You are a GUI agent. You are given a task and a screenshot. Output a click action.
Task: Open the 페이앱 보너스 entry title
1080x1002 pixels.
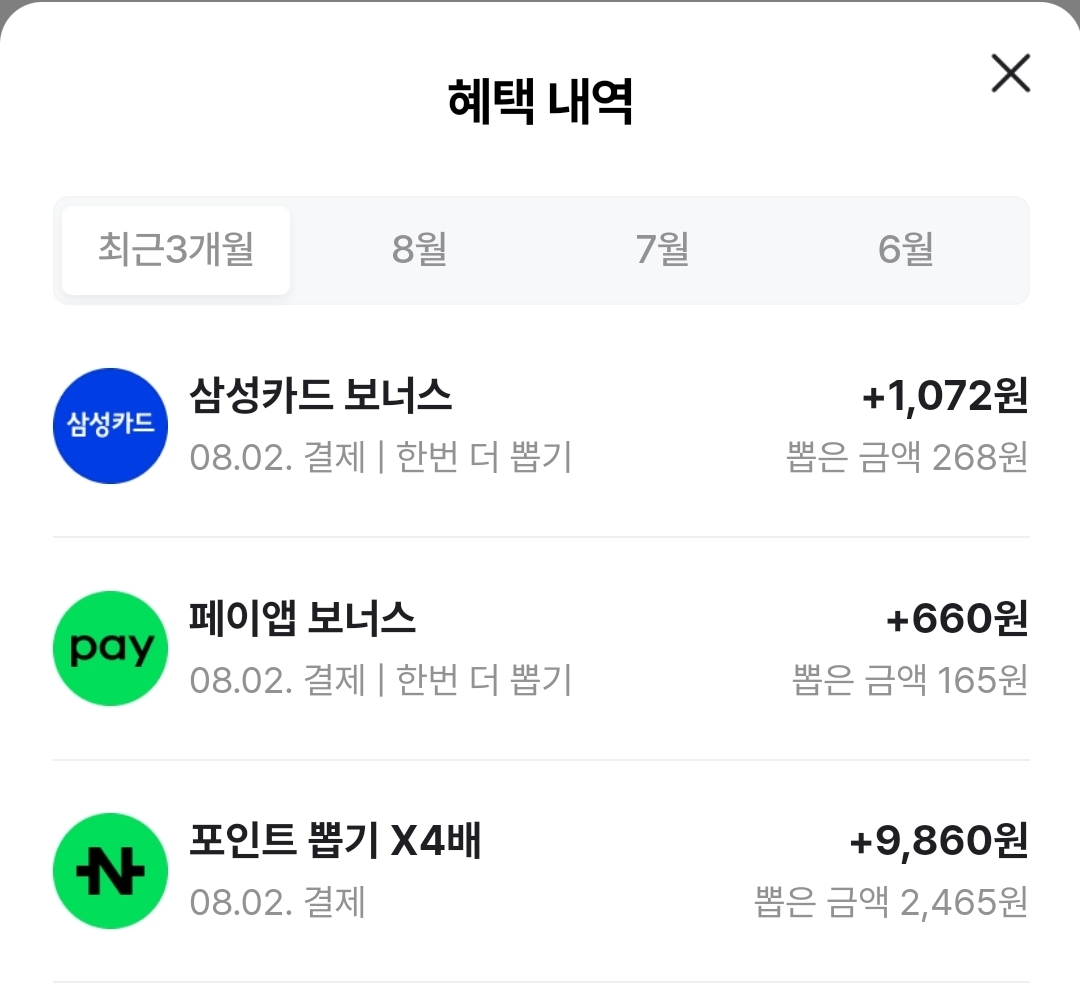click(x=302, y=619)
